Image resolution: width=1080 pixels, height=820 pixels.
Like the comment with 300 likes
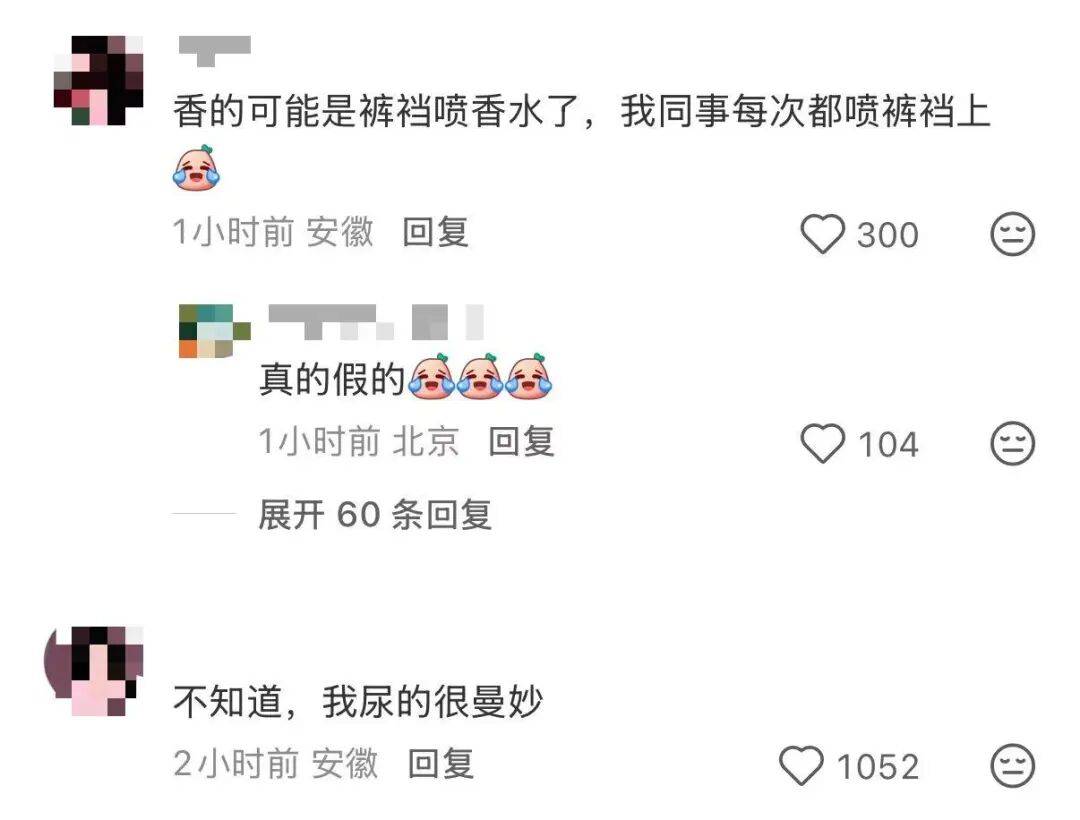[x=822, y=234]
